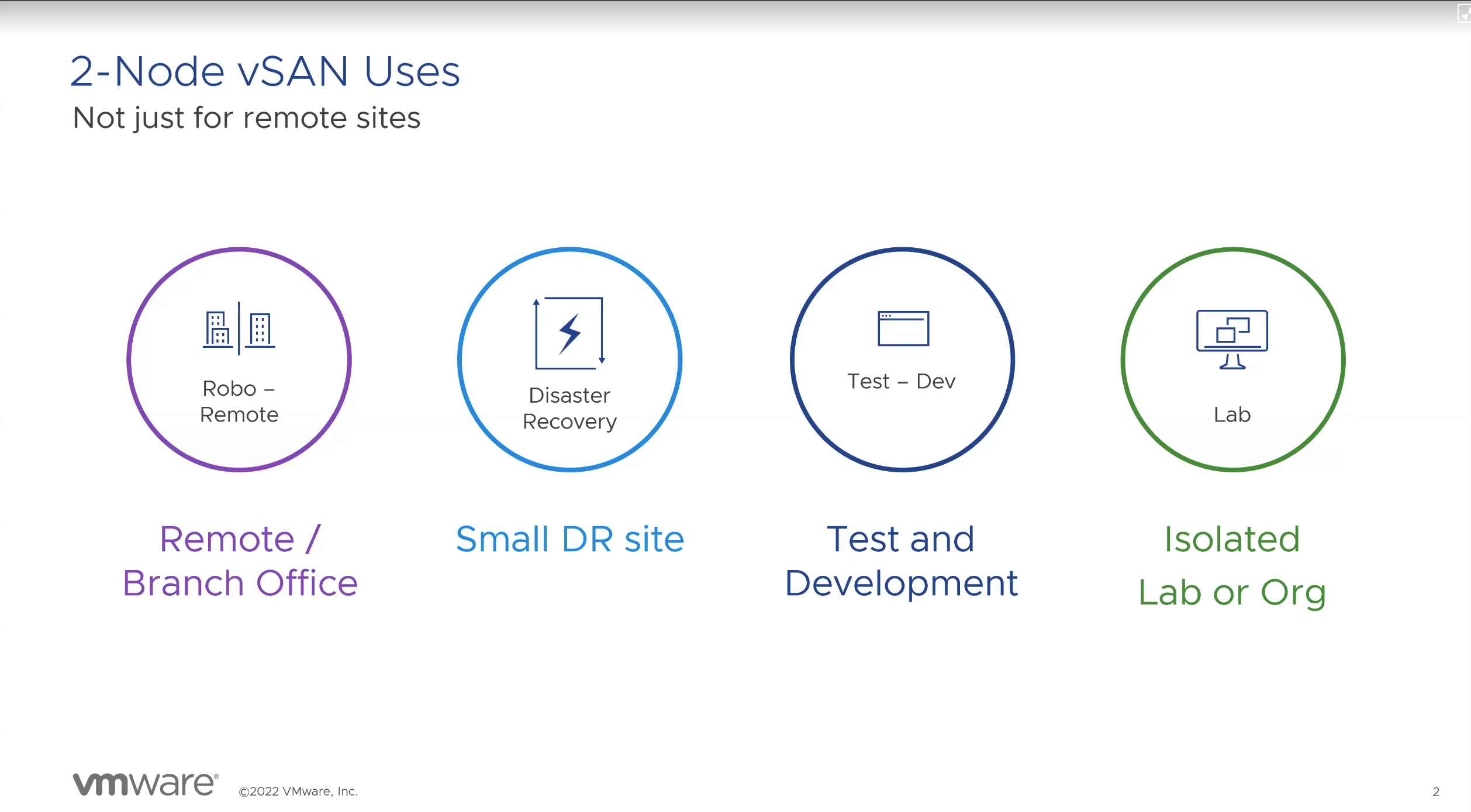Click the "2-Node vSAN Uses" slide title

(x=265, y=72)
